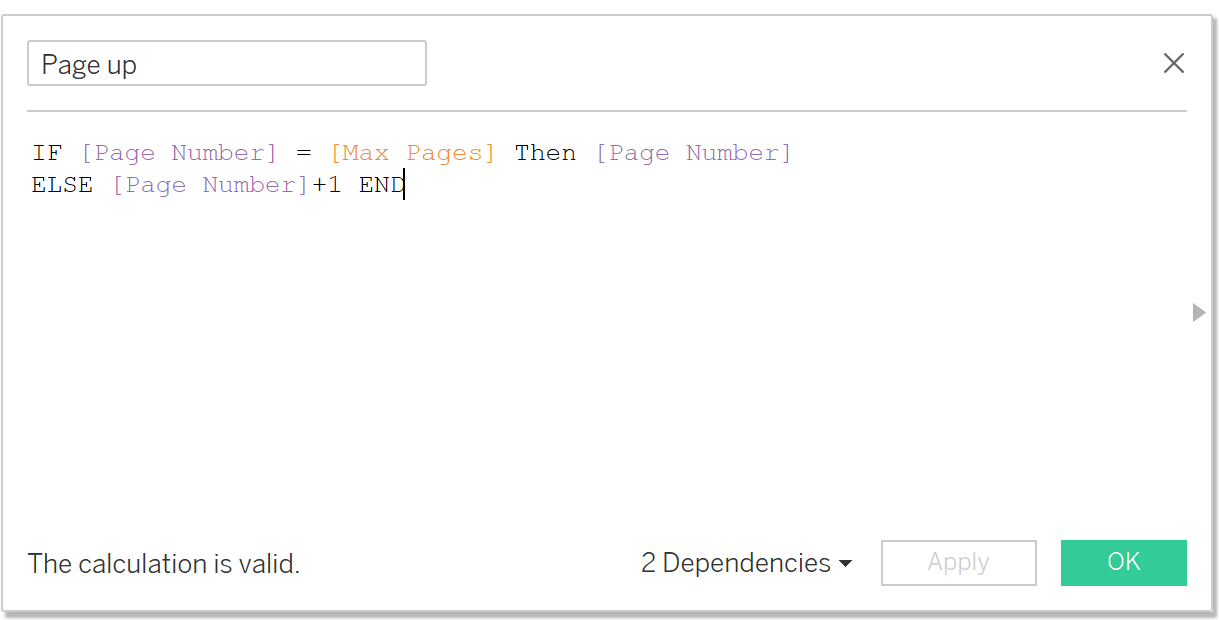Click the '+1' in the formula
The width and height of the screenshot is (1219, 620).
(x=326, y=185)
